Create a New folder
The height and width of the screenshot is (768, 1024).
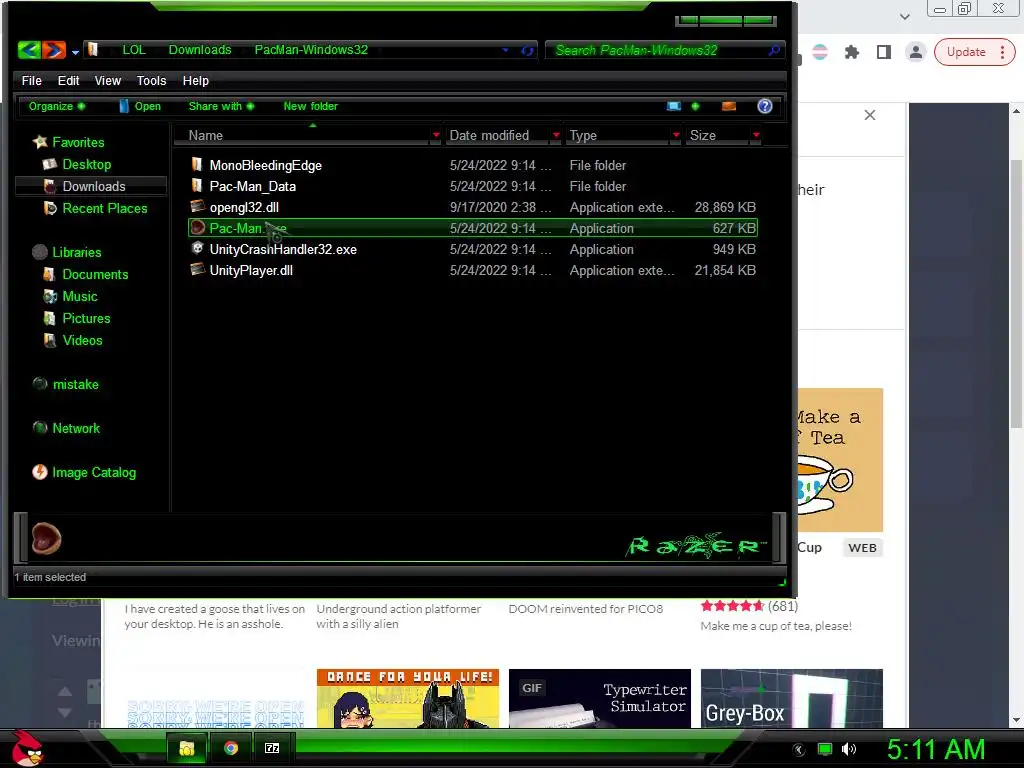(x=310, y=106)
